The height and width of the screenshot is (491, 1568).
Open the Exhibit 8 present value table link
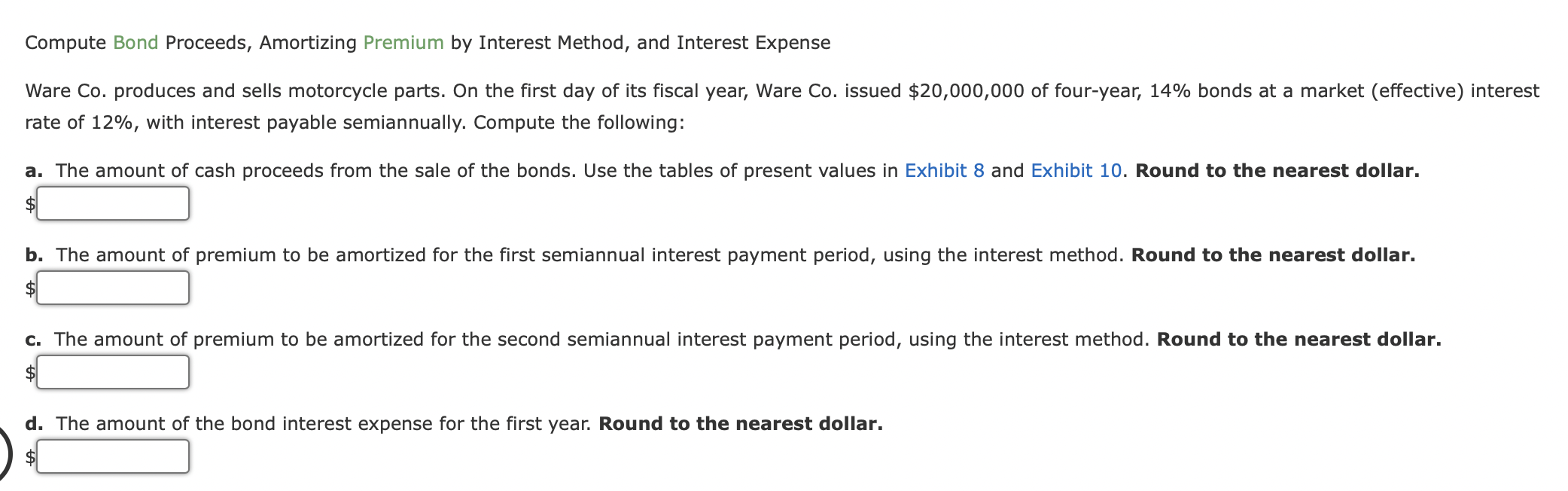(945, 170)
